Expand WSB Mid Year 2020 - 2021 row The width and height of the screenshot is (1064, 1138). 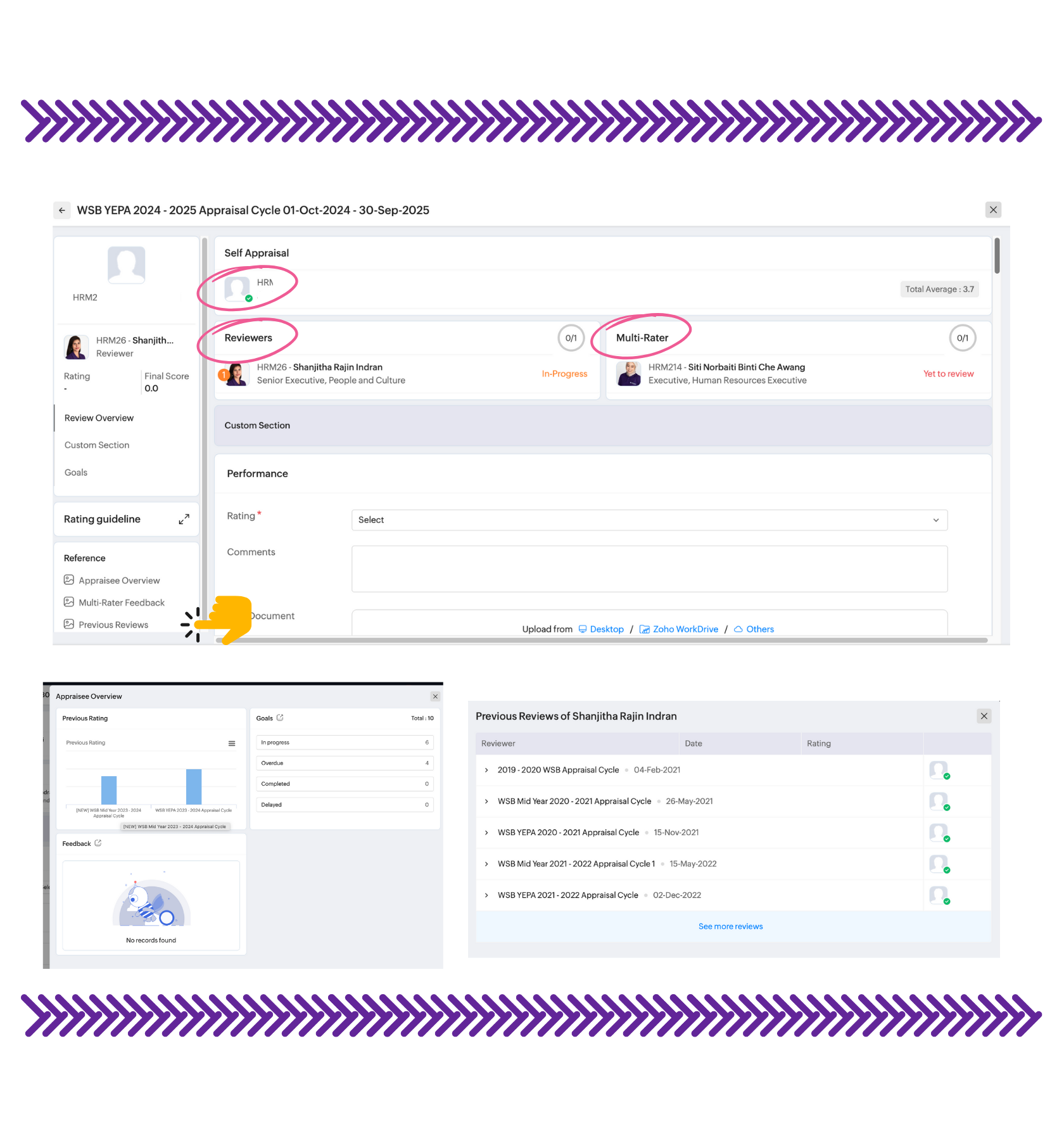click(x=486, y=802)
